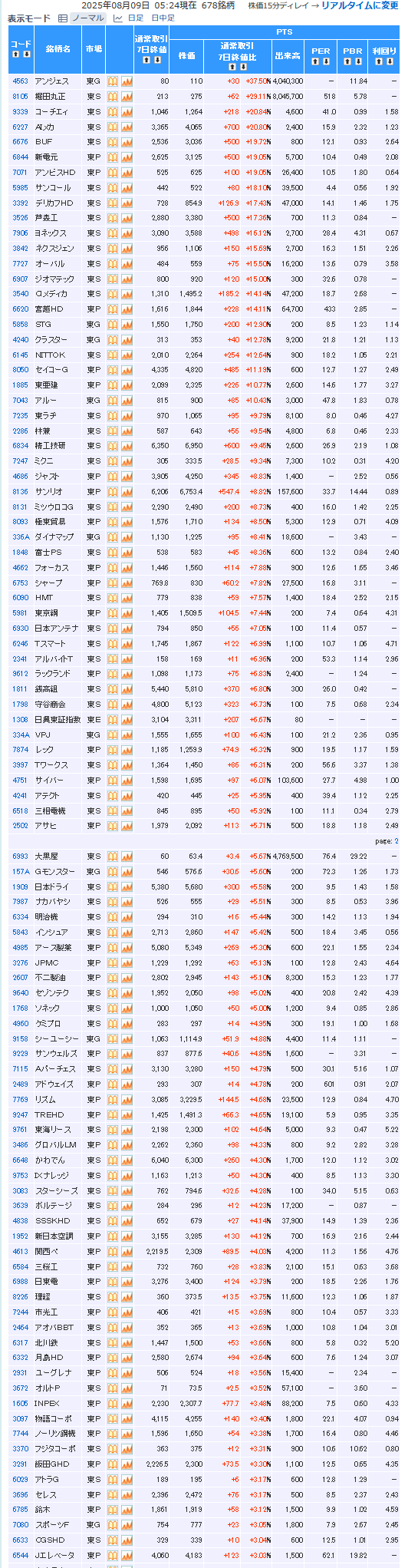Viewport: 408px width, 1568px height.
Task: Go to page 2 link
Action: pos(396,841)
